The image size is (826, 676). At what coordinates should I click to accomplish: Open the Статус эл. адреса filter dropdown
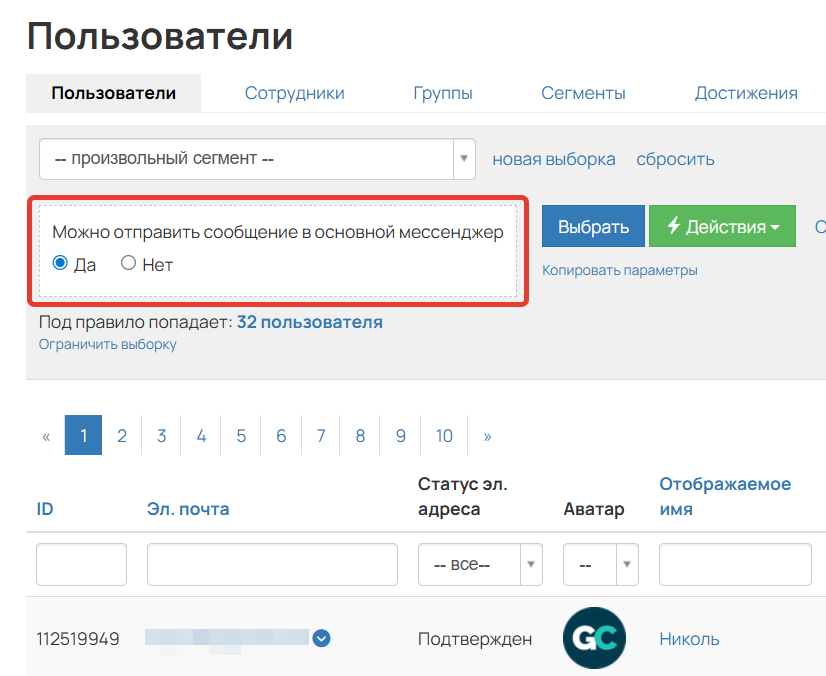(x=530, y=564)
